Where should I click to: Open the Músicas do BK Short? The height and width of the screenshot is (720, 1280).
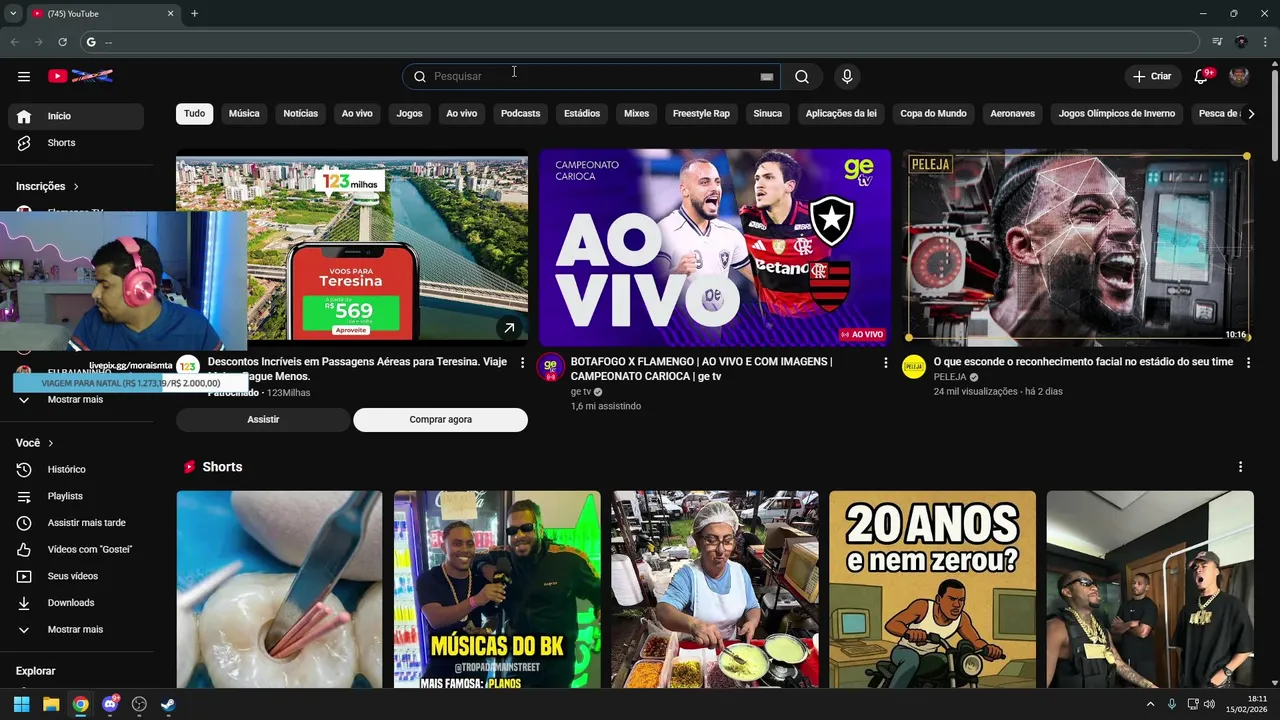point(497,589)
